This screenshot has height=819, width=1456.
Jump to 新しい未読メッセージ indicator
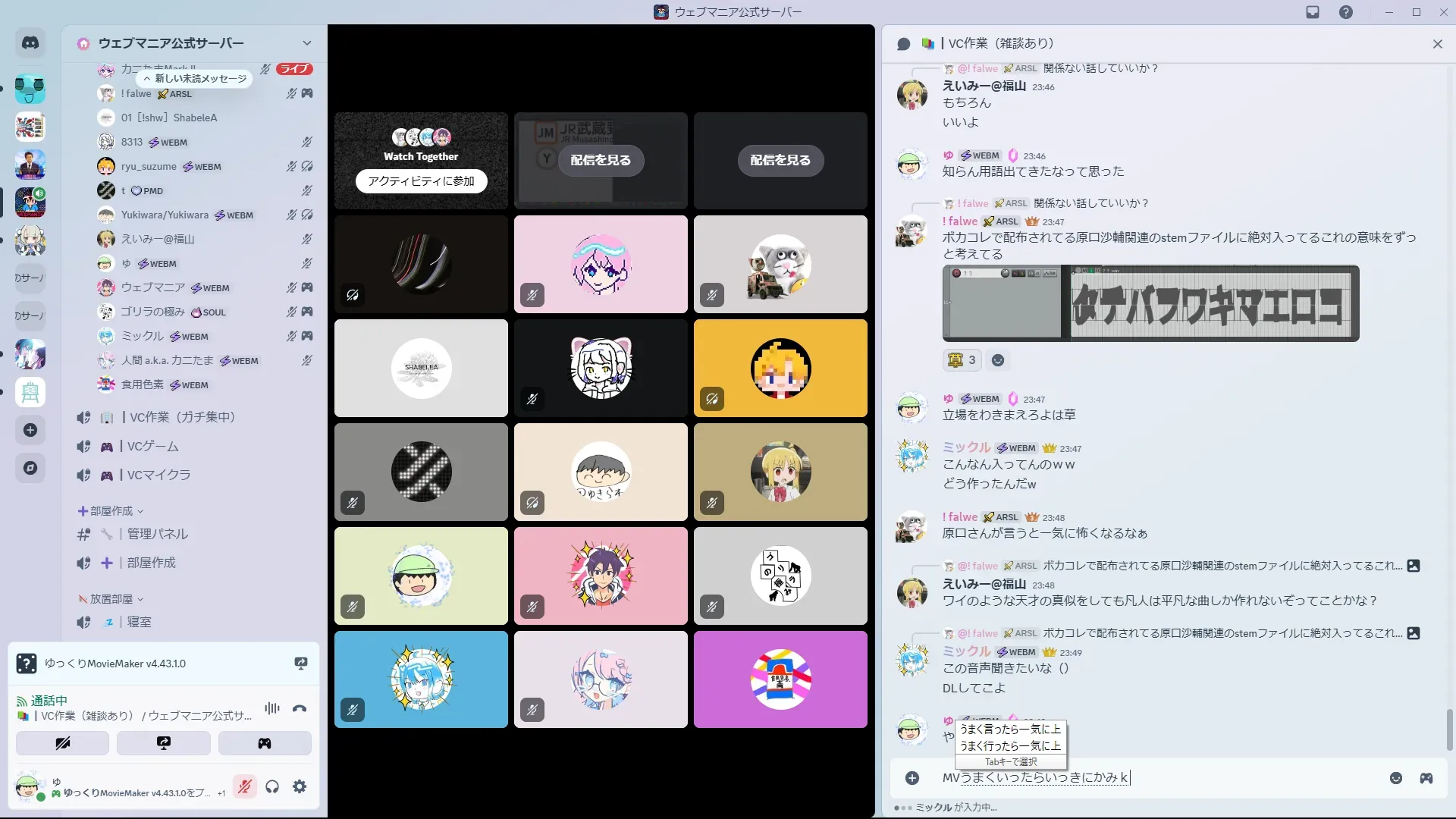194,78
